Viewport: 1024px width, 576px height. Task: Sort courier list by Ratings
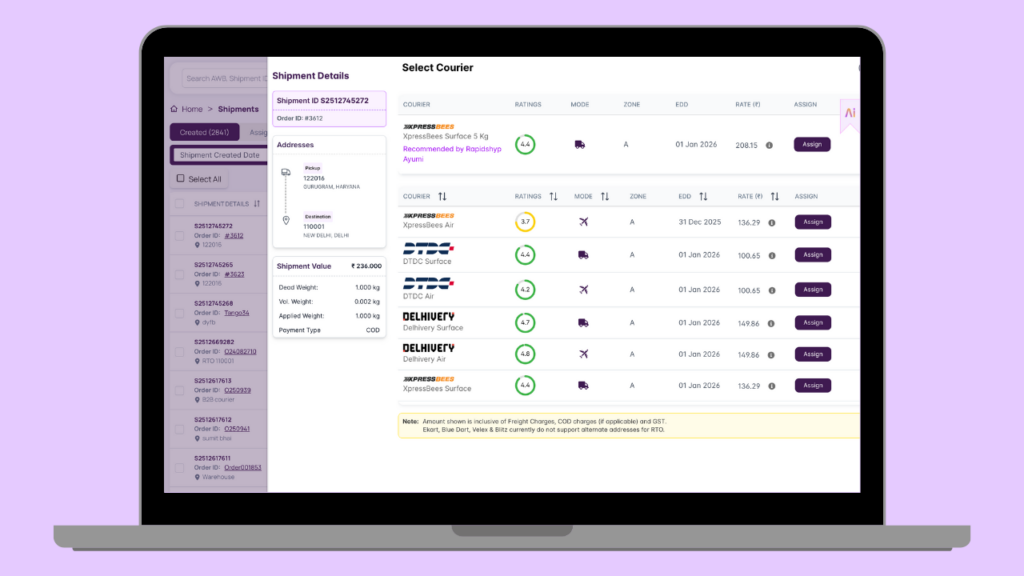(x=553, y=197)
